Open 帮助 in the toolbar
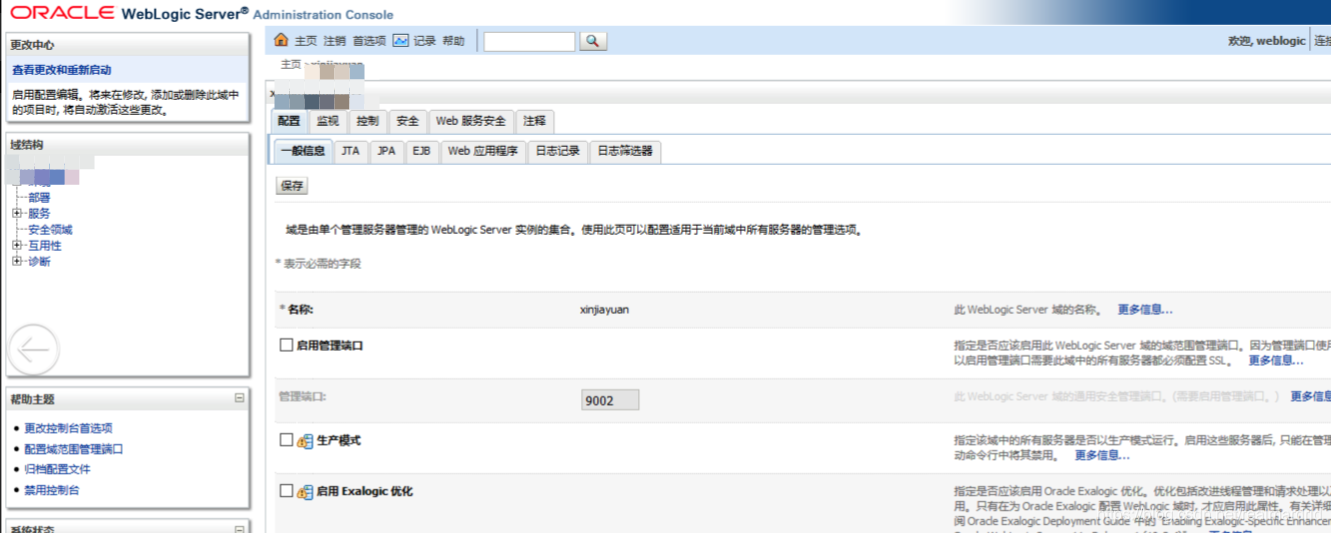The image size is (1331, 533). [x=454, y=41]
